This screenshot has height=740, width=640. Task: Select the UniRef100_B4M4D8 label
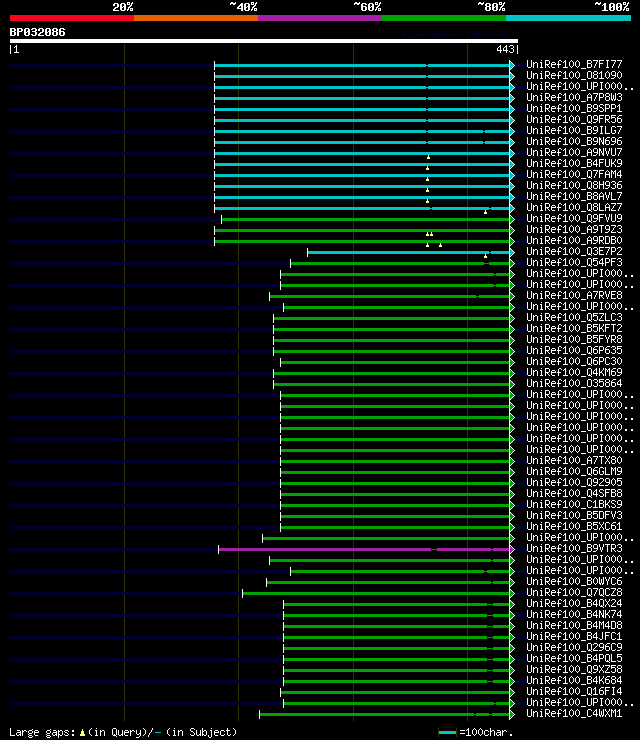(574, 625)
